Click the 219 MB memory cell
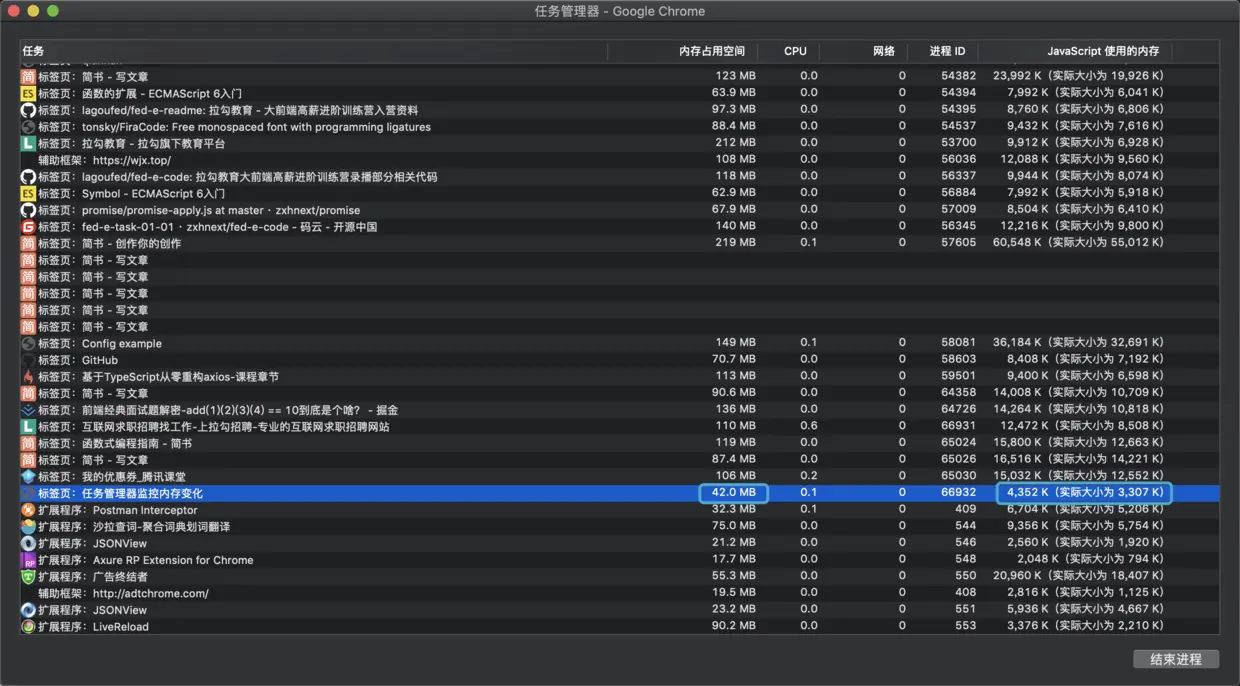 [735, 243]
